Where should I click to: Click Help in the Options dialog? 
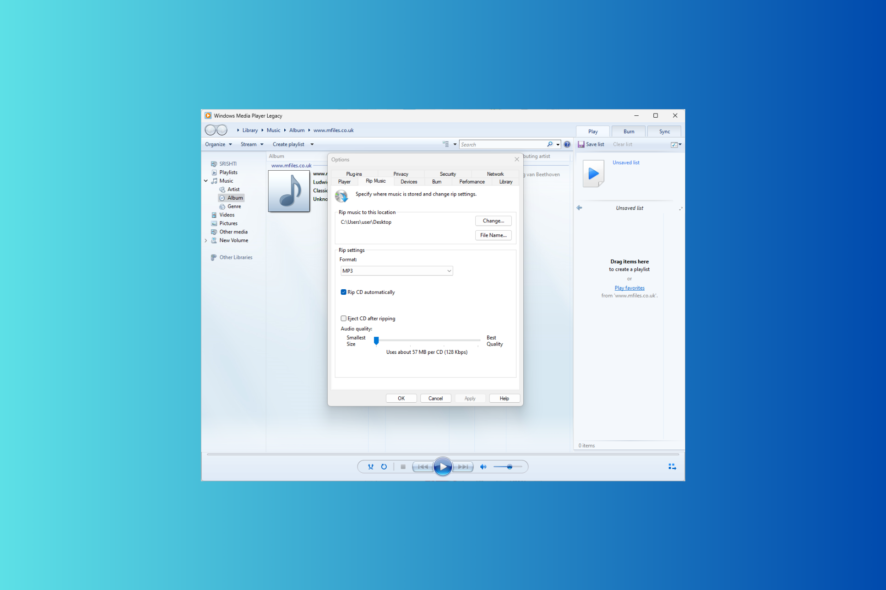(504, 398)
